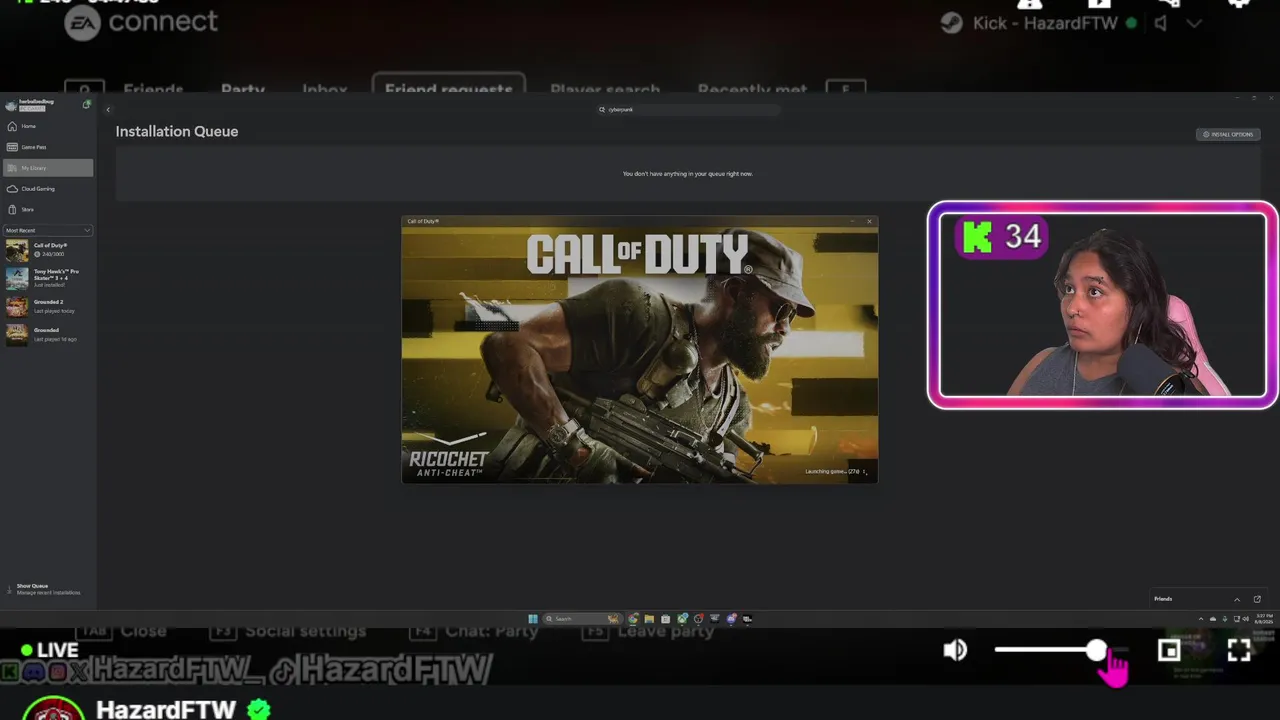Select Grounded, last played 1d ago
Screen dimensions: 1280x720
click(x=47, y=334)
